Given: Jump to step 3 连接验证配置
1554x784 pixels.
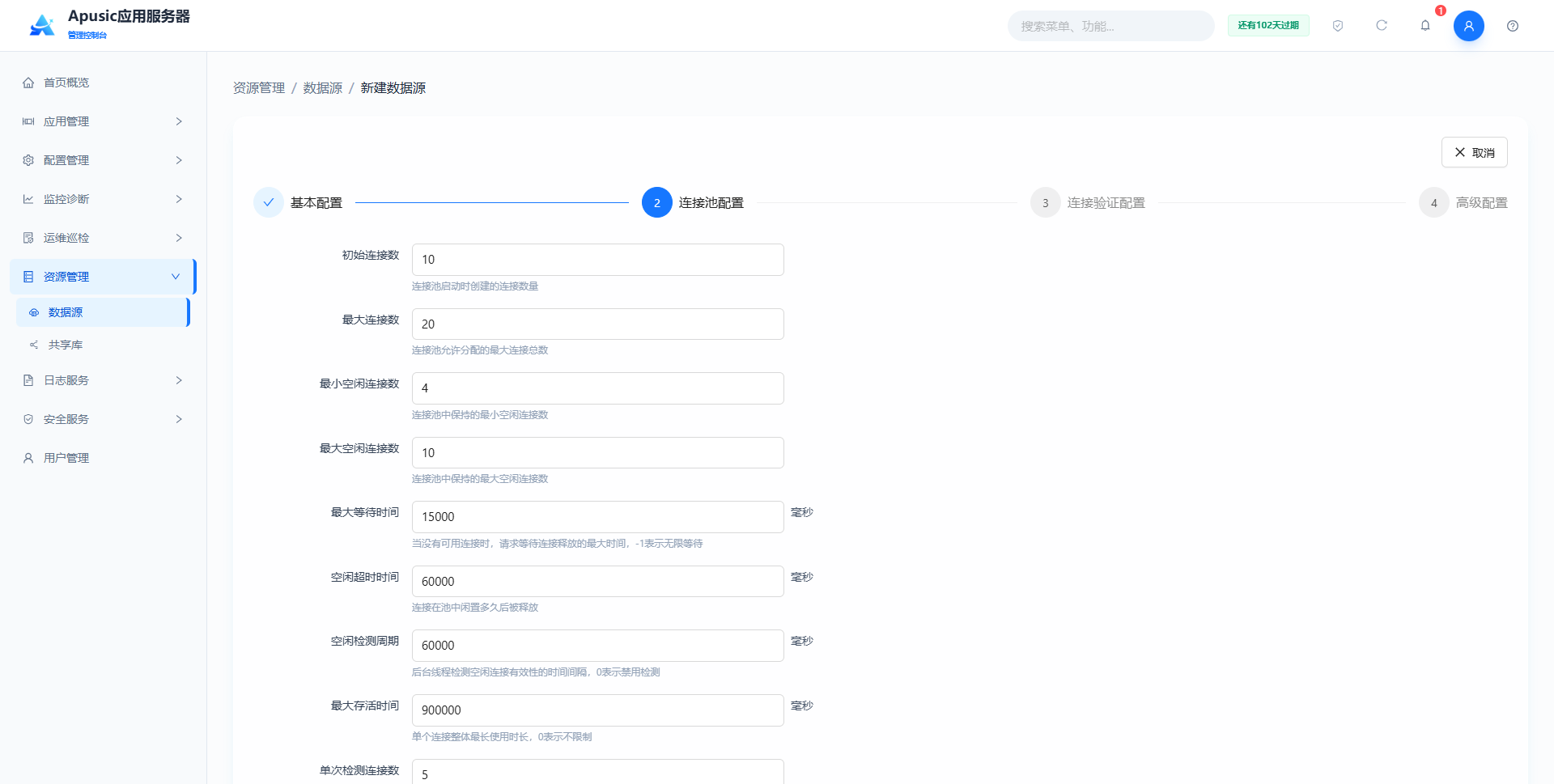Looking at the screenshot, I should click(x=1088, y=203).
